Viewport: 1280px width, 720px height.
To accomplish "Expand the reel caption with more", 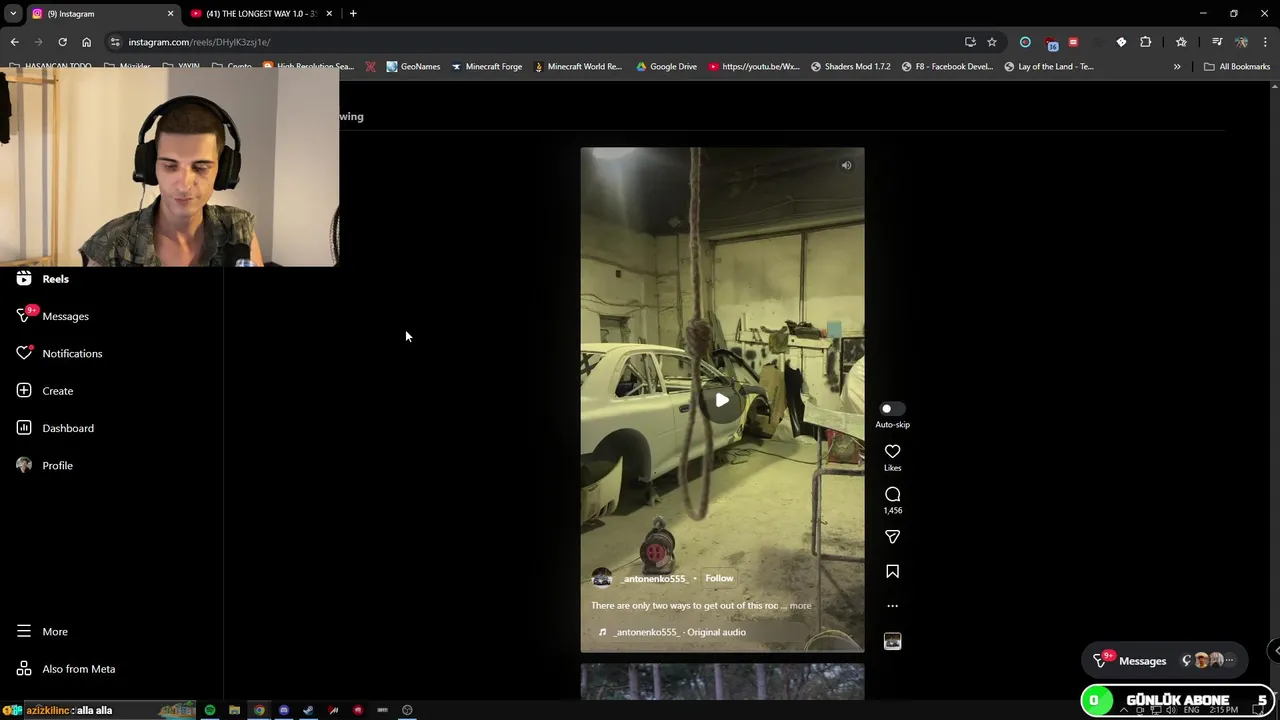I will [800, 606].
